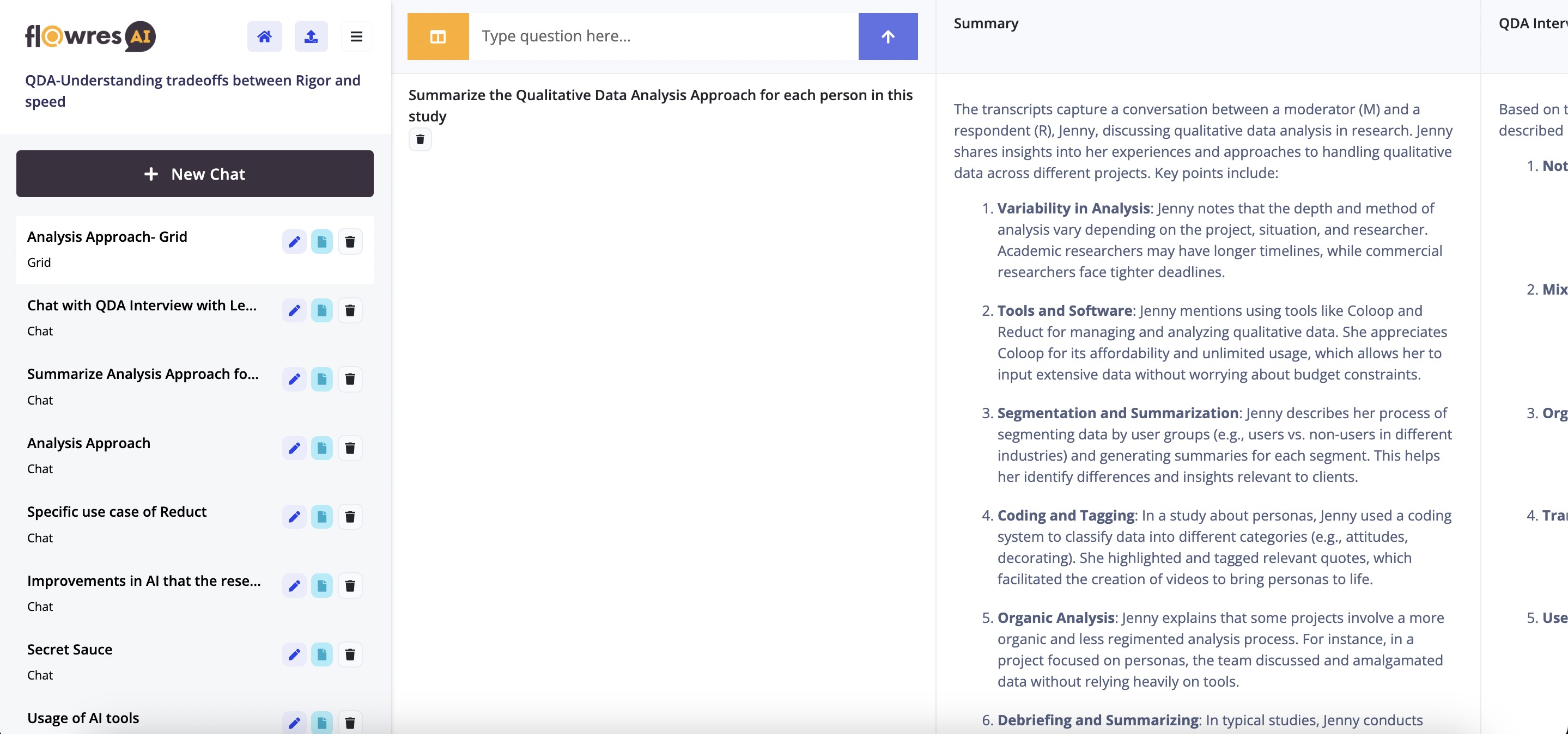
Task: Click the Organic Analysis heading
Action: 1055,618
